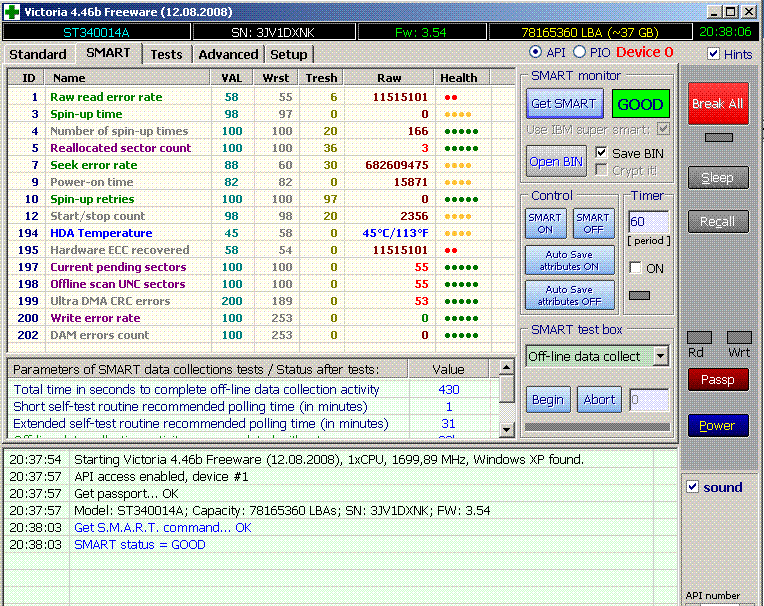Open the Off-line data collect dropdown
This screenshot has width=764, height=606.
point(660,356)
